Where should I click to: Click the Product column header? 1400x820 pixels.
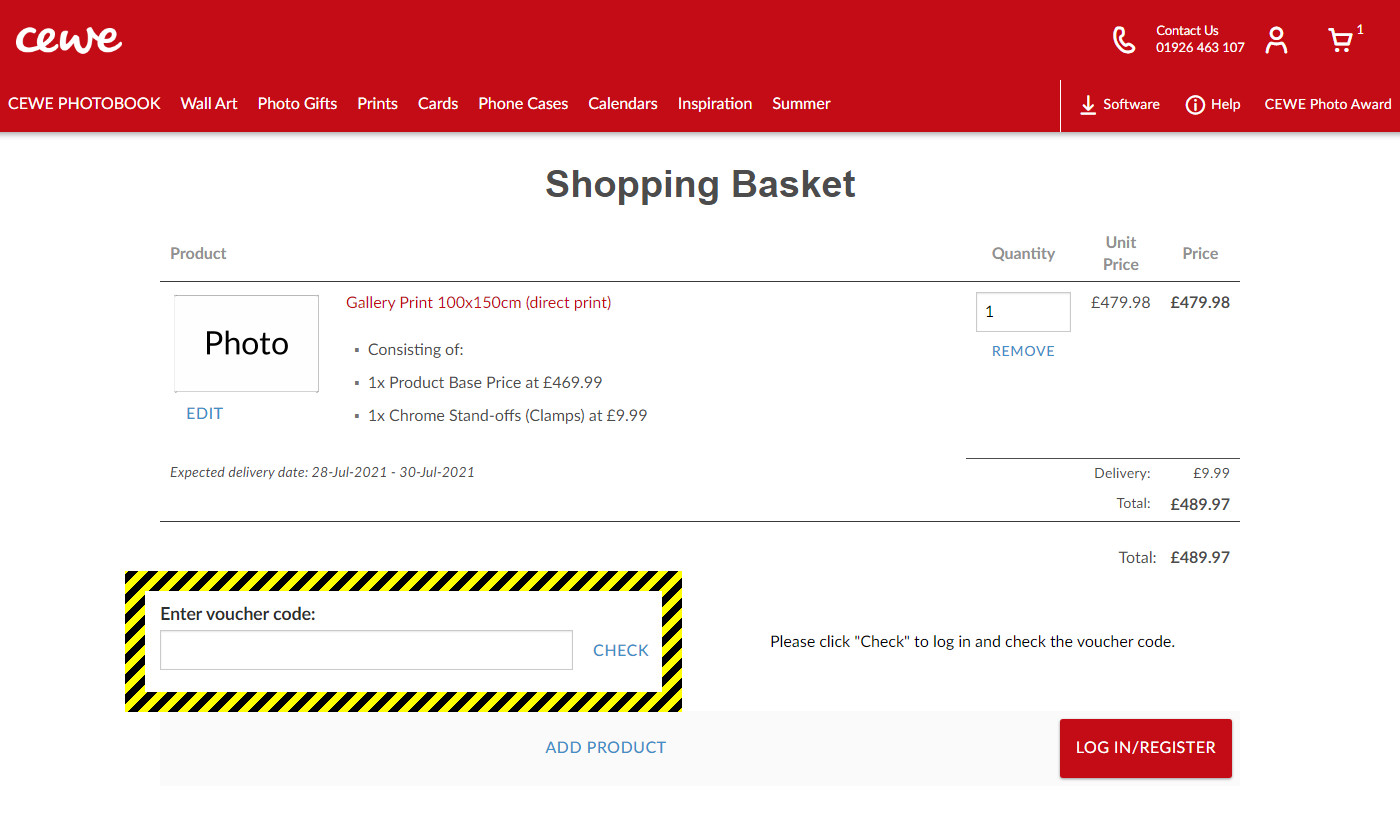[x=198, y=253]
